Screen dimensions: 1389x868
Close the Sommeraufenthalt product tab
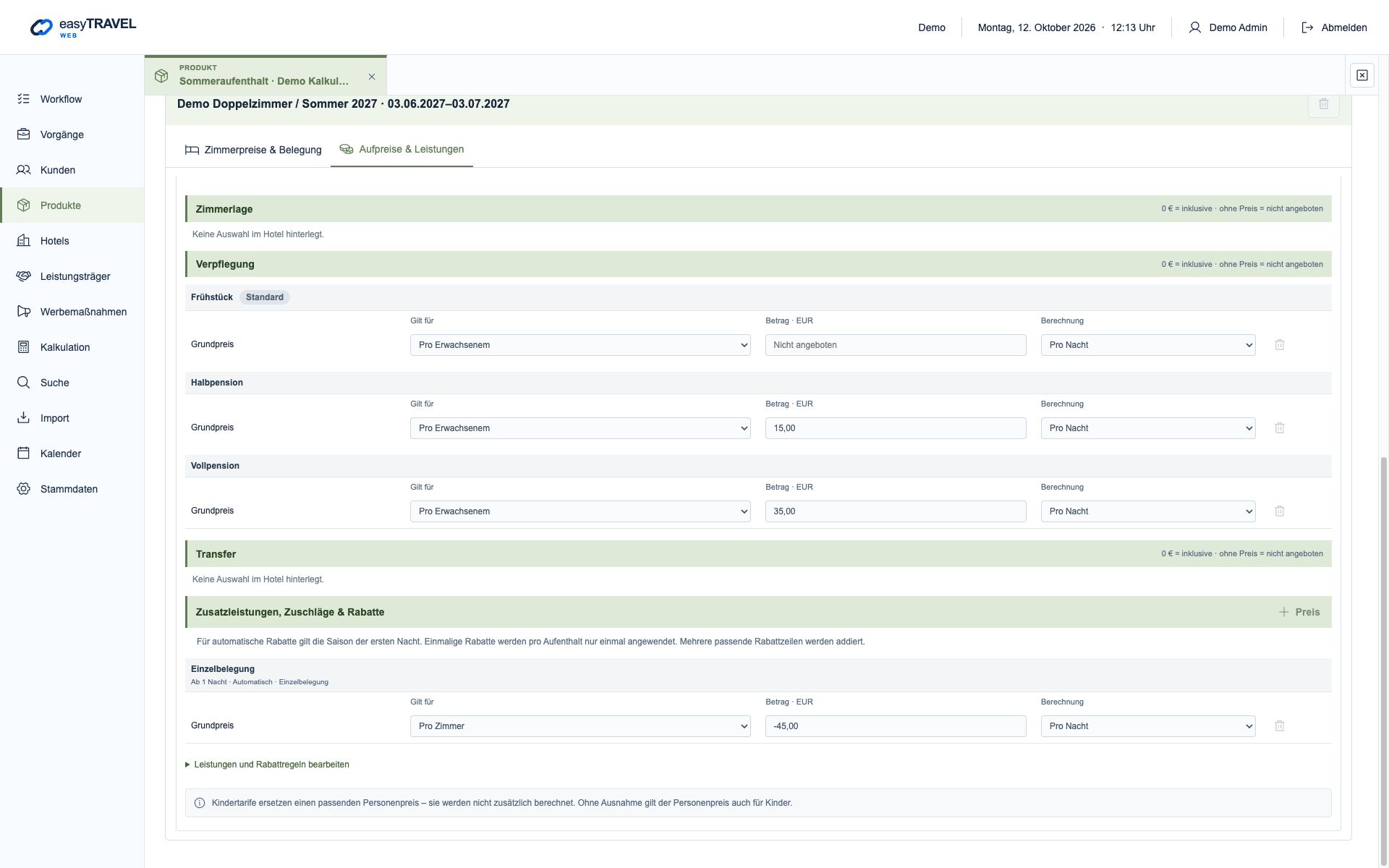pyautogui.click(x=372, y=77)
